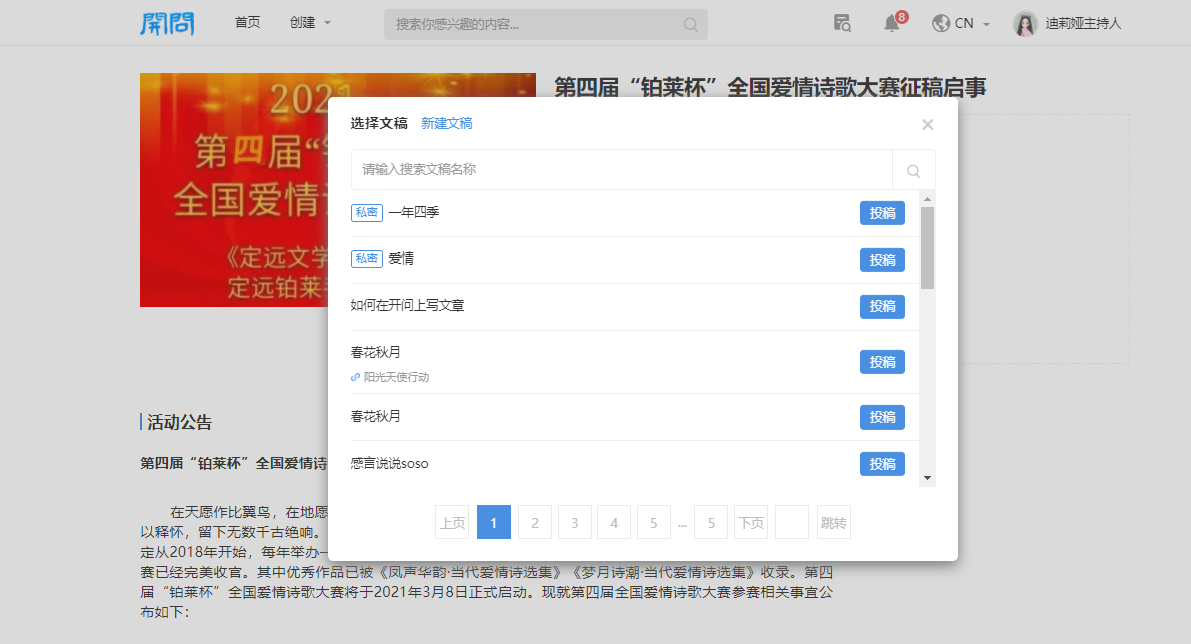Click the 阳光天使行动 linked activity

pos(396,377)
